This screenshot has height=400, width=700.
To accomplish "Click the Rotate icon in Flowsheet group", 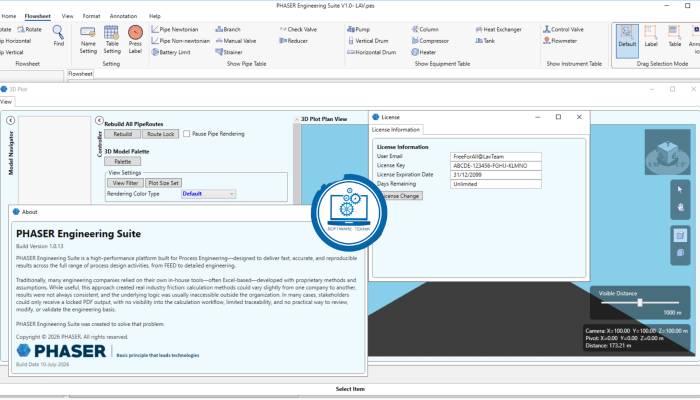I will 29,29.
